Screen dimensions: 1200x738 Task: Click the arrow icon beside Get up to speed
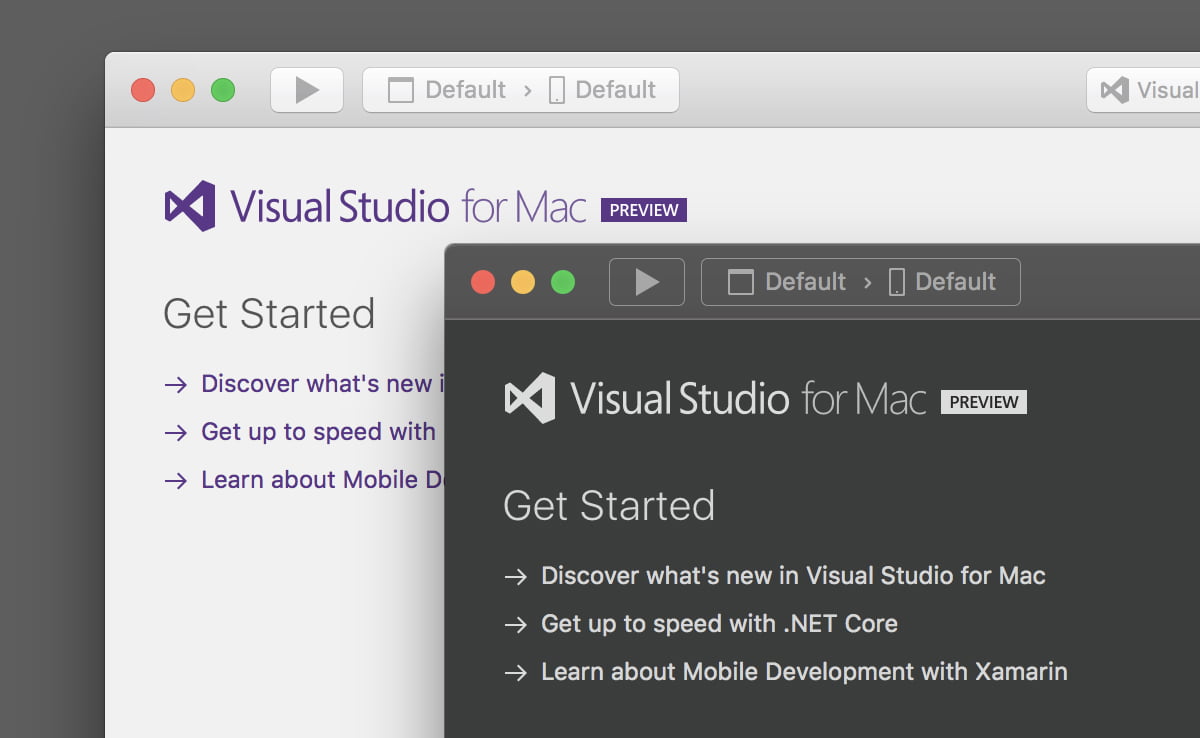pos(516,624)
